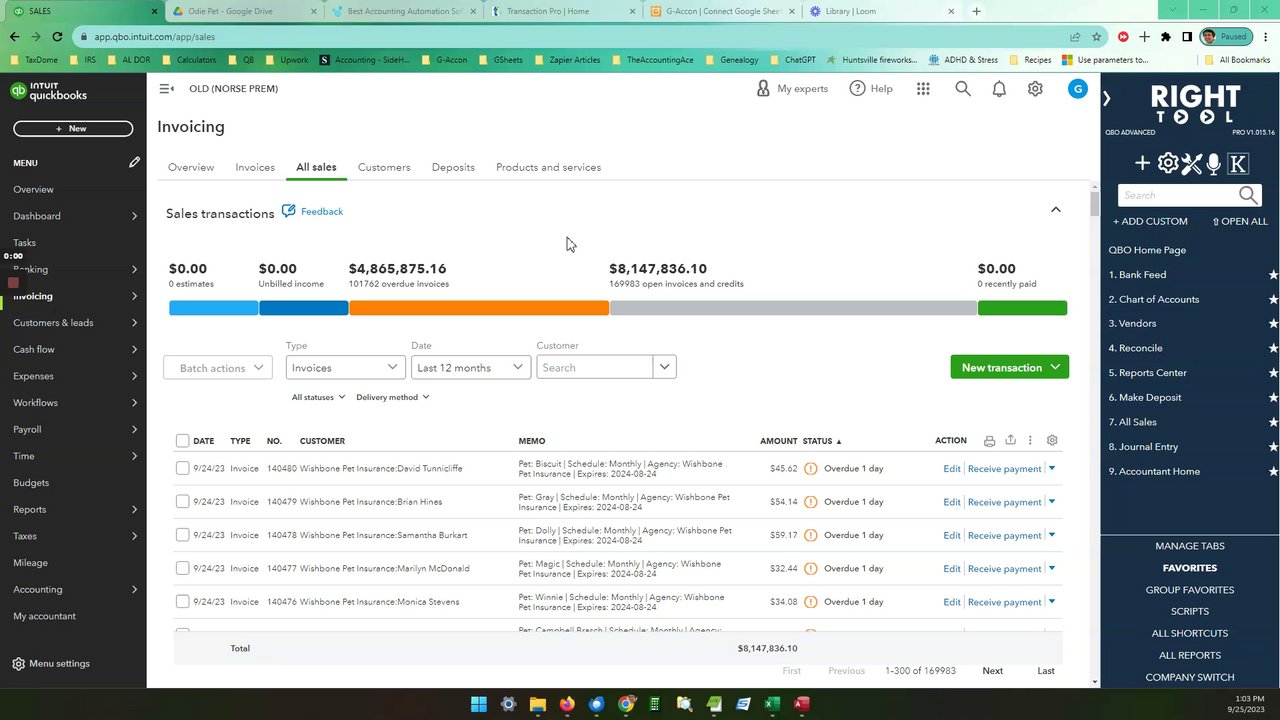
Task: Open File Explorer from the taskbar
Action: [537, 704]
